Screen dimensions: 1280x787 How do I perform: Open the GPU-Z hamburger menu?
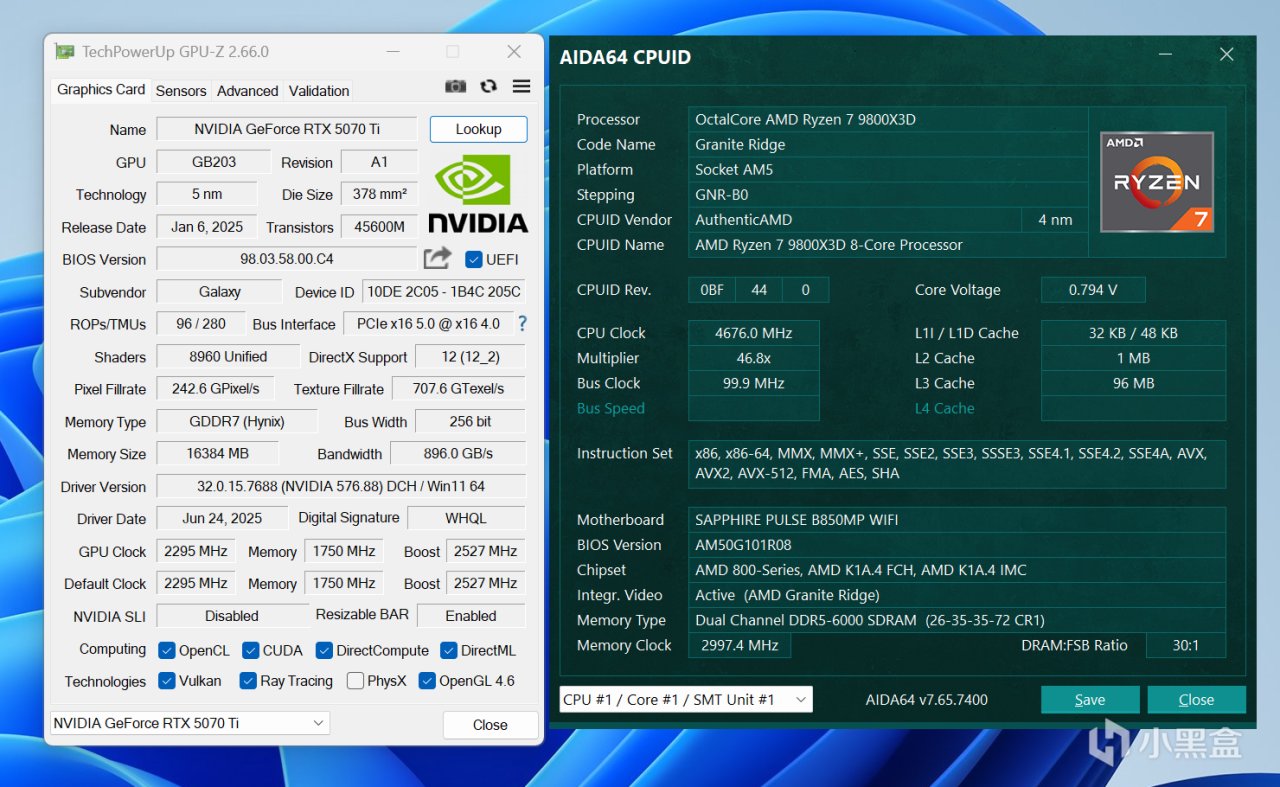tap(521, 87)
